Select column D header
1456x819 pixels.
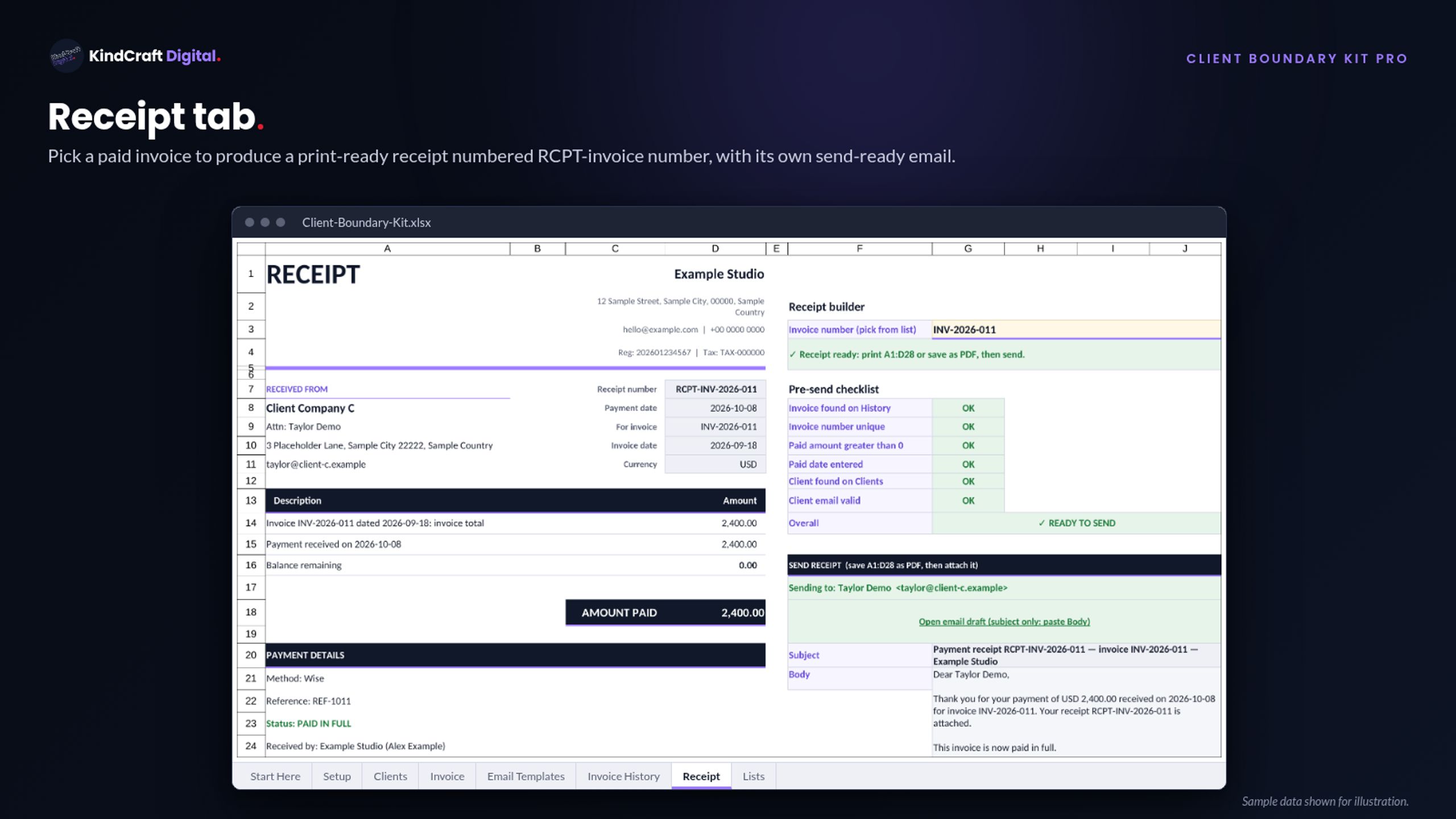(715, 249)
